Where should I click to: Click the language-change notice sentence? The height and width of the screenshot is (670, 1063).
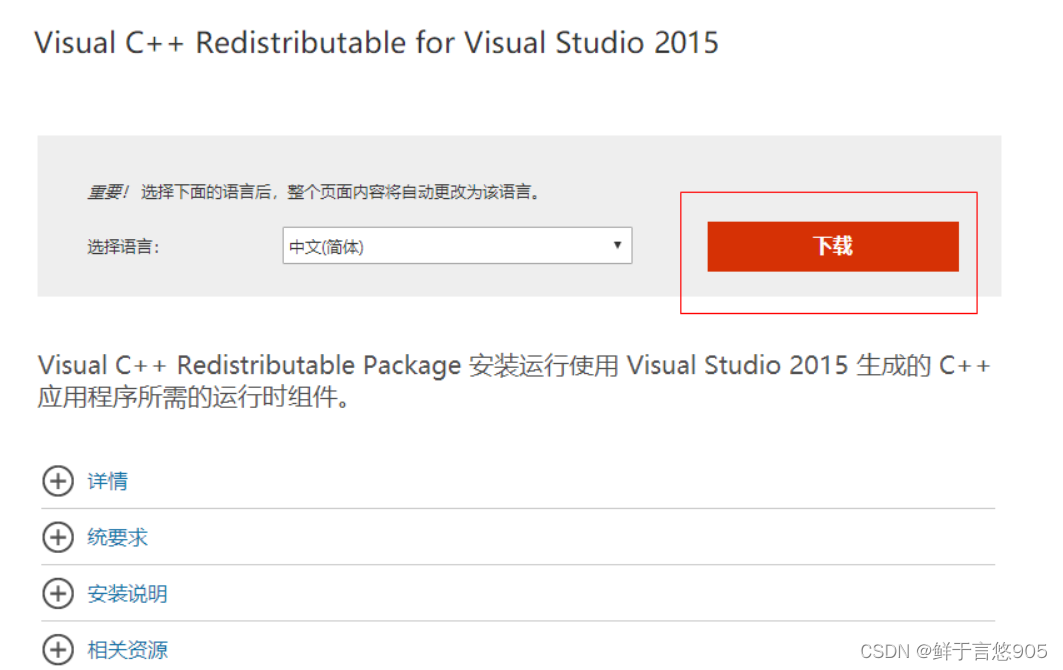(340, 192)
